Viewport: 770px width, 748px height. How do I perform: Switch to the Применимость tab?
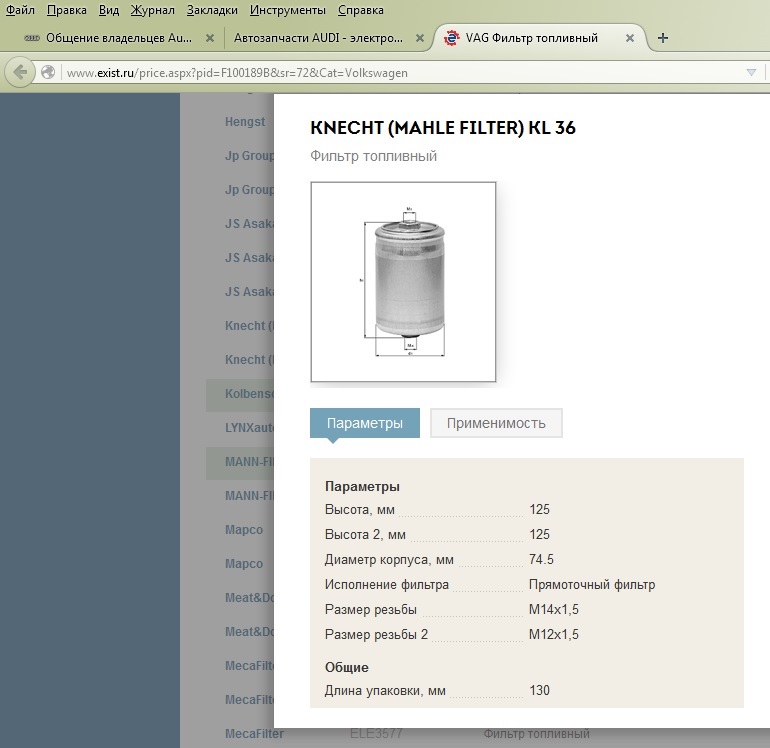point(496,423)
